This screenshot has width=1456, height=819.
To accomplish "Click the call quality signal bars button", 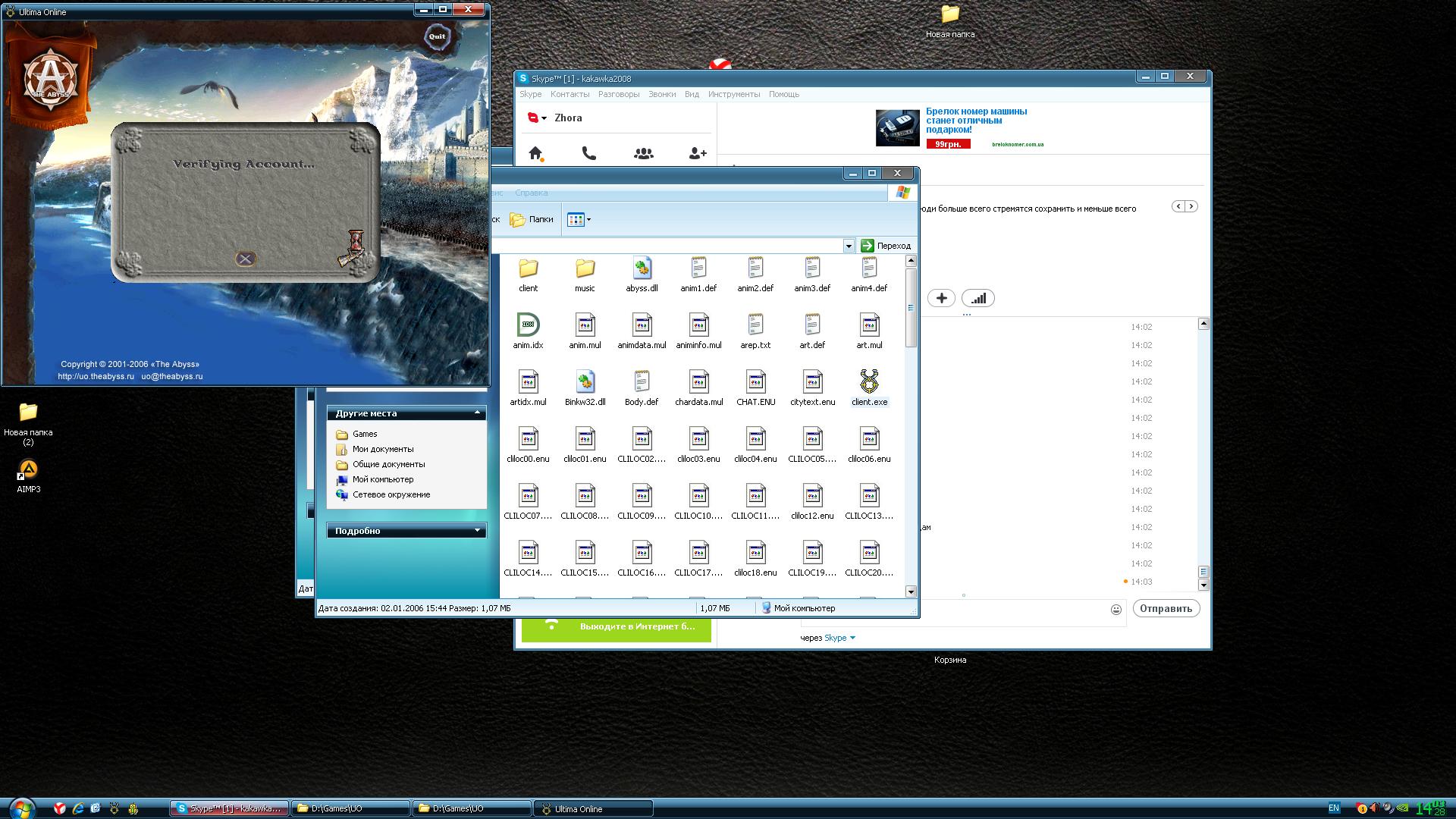I will click(x=978, y=298).
